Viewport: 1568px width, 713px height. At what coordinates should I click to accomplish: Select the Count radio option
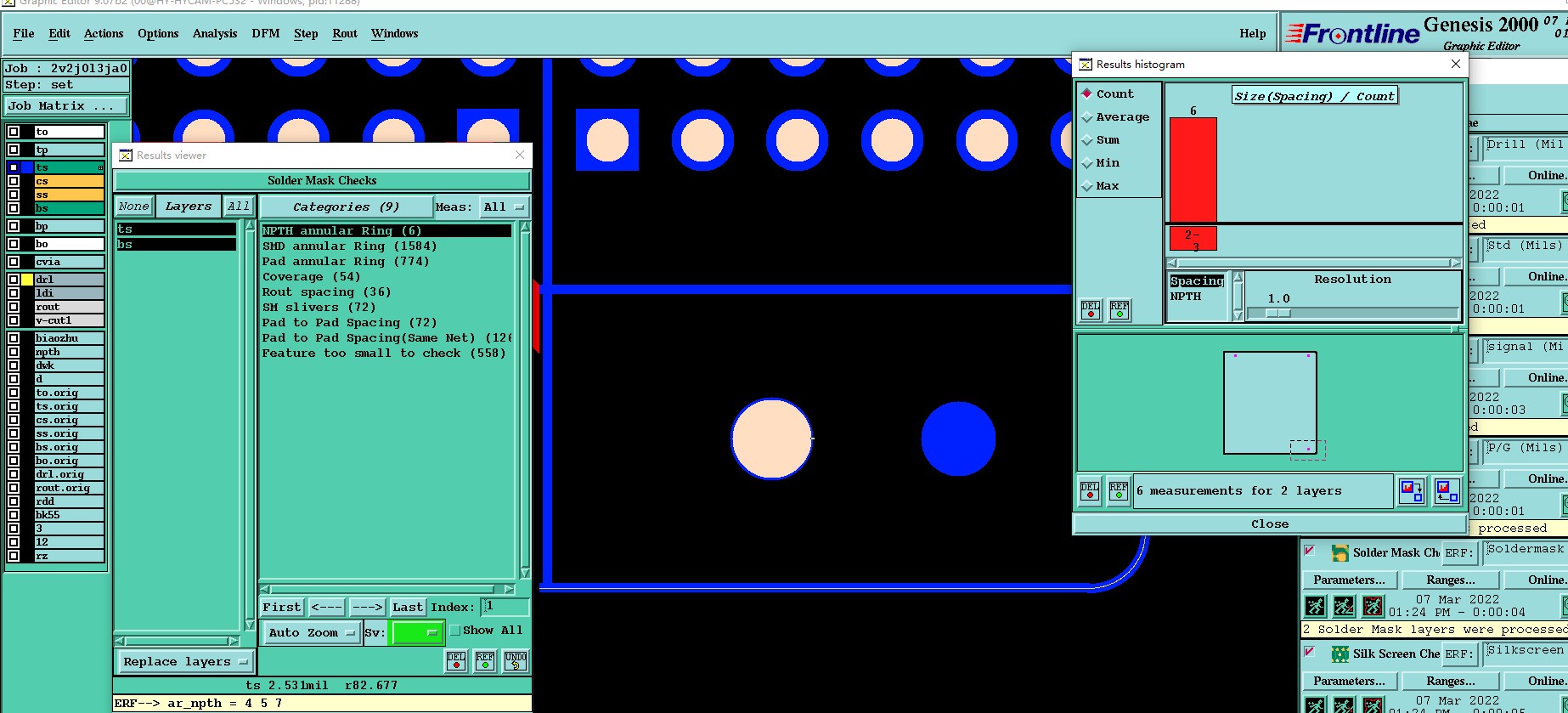[1087, 94]
